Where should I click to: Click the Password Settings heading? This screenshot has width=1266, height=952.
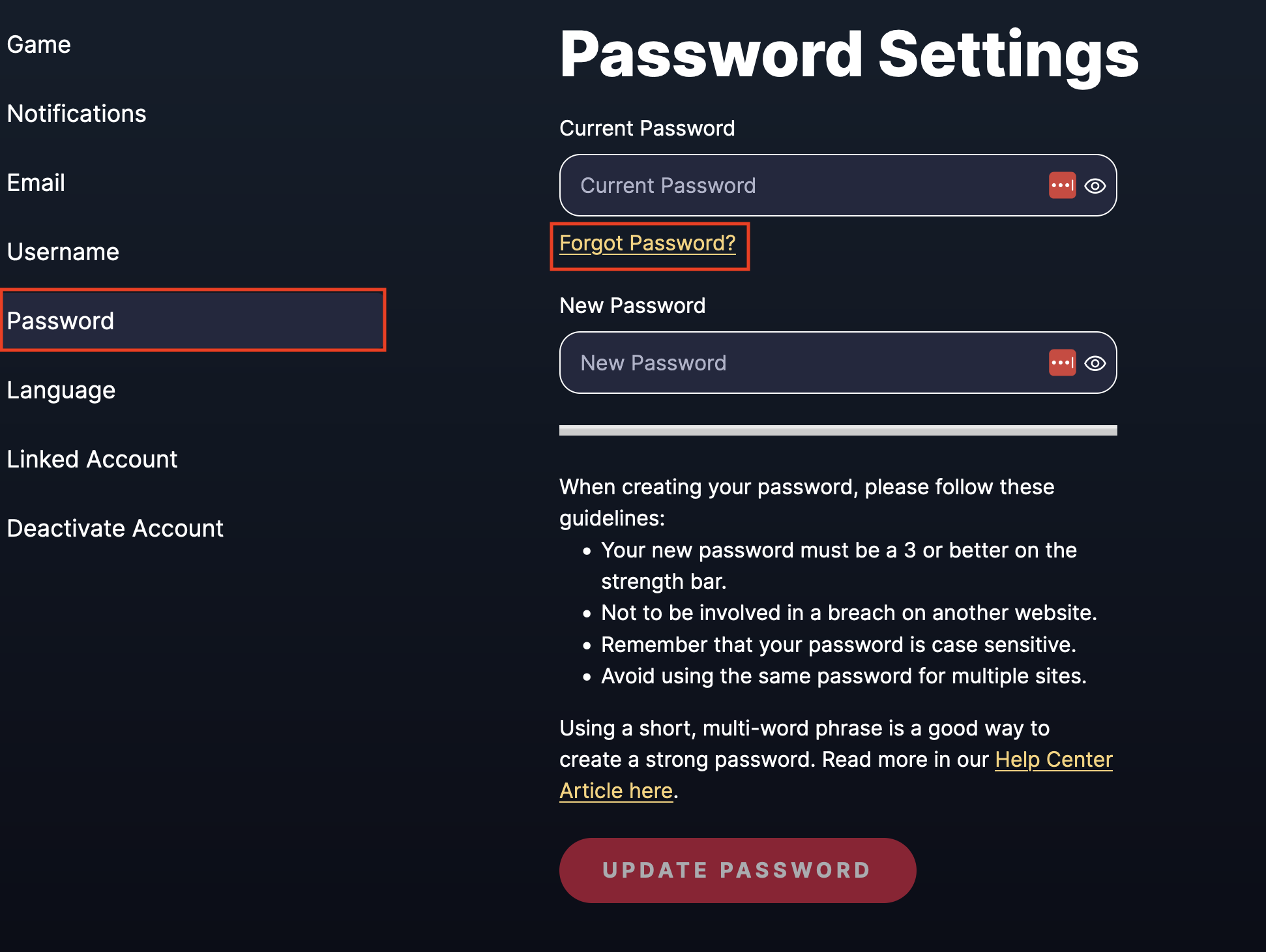point(849,55)
